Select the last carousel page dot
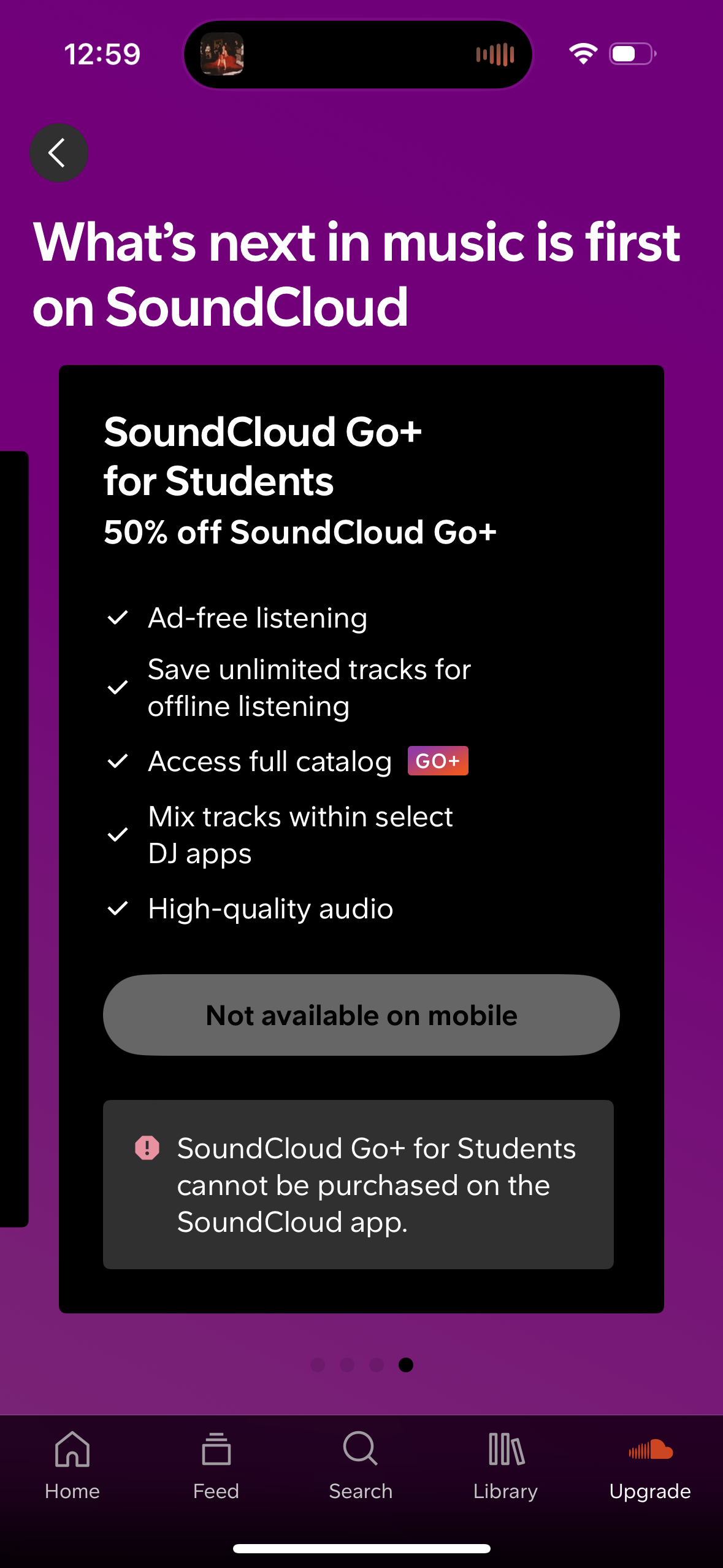The image size is (723, 1568). click(x=405, y=1366)
